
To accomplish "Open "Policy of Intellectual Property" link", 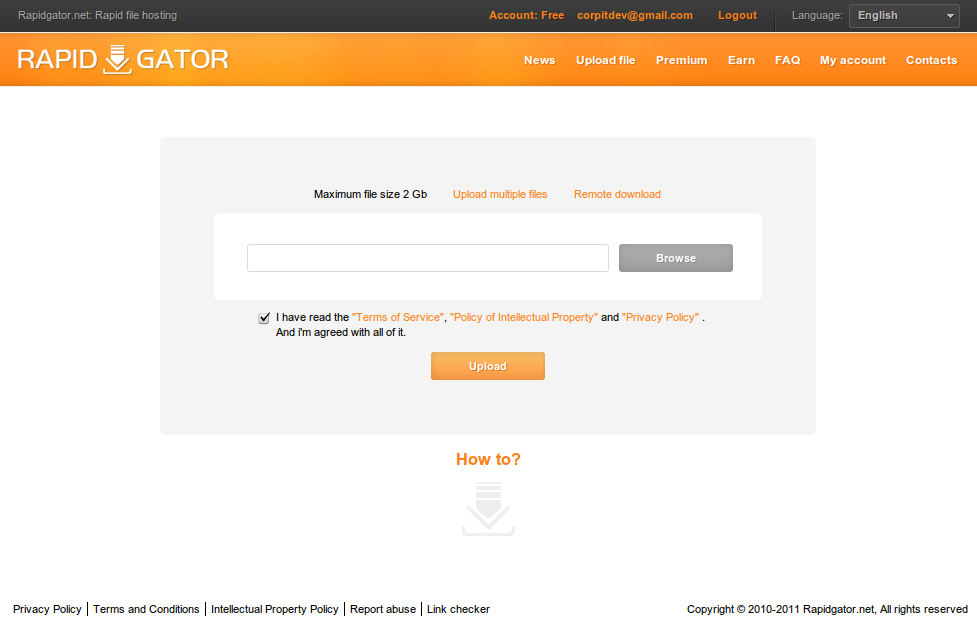I will tap(523, 317).
